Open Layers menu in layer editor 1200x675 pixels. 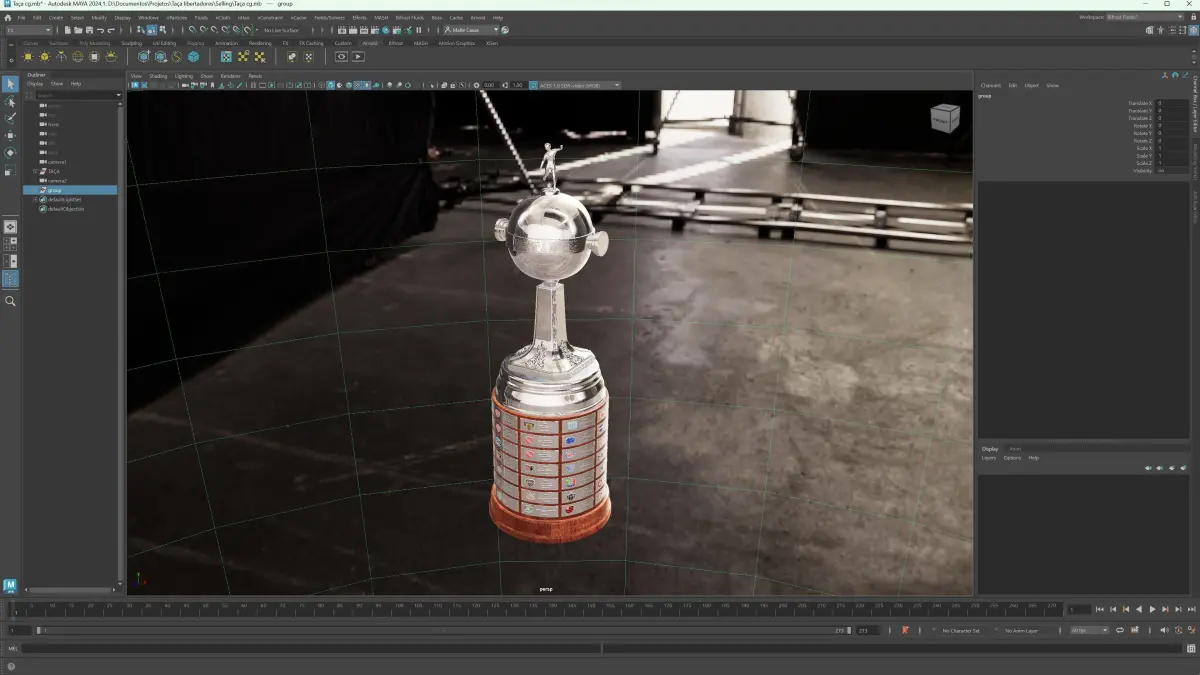[988, 458]
